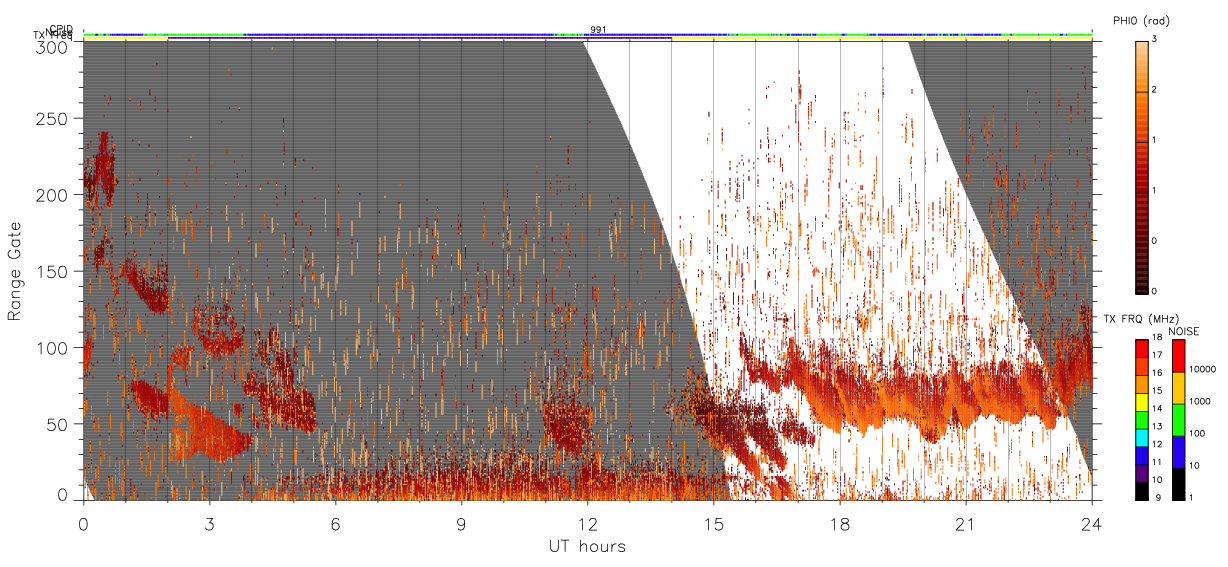Click Range Gate tick label 300
Image resolution: width=1228 pixels, height=567 pixels.
pos(53,46)
